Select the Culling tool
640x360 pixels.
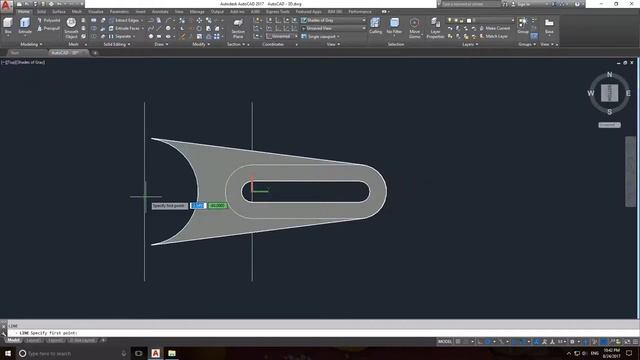(375, 25)
